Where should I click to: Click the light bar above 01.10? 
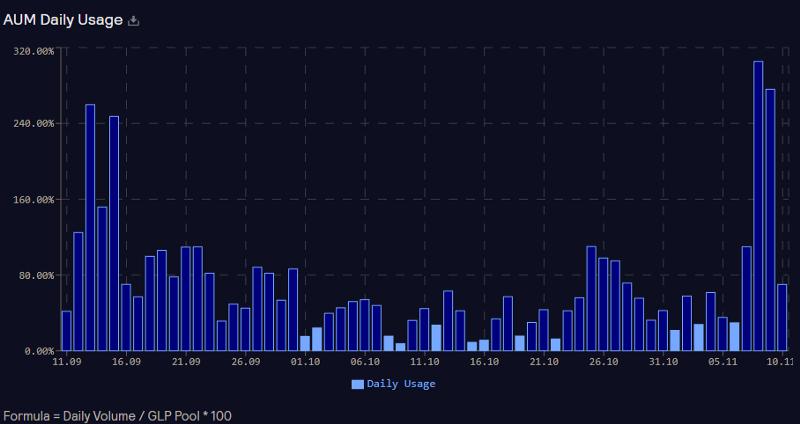tap(305, 343)
